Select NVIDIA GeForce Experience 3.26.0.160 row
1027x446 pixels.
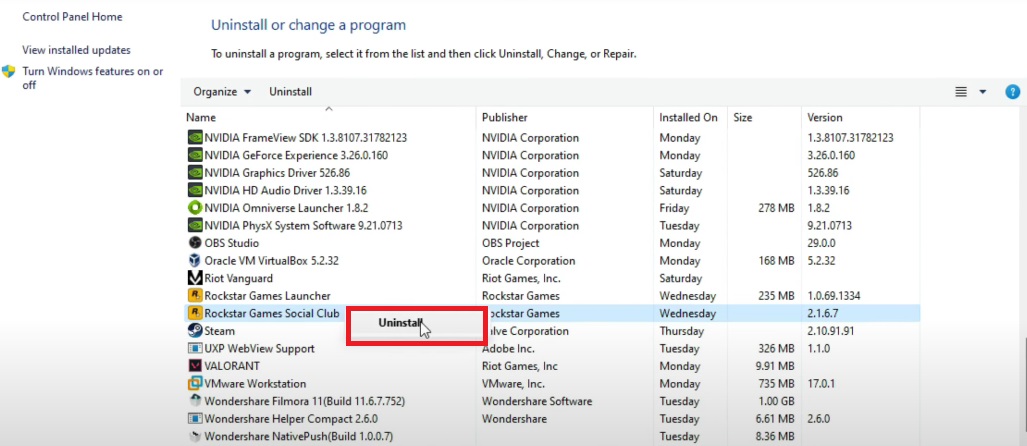(x=296, y=156)
